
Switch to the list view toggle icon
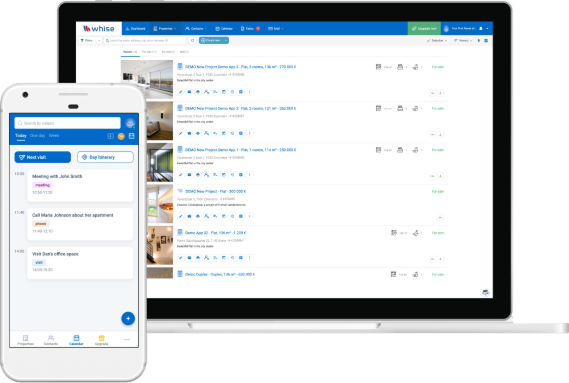coord(486,40)
